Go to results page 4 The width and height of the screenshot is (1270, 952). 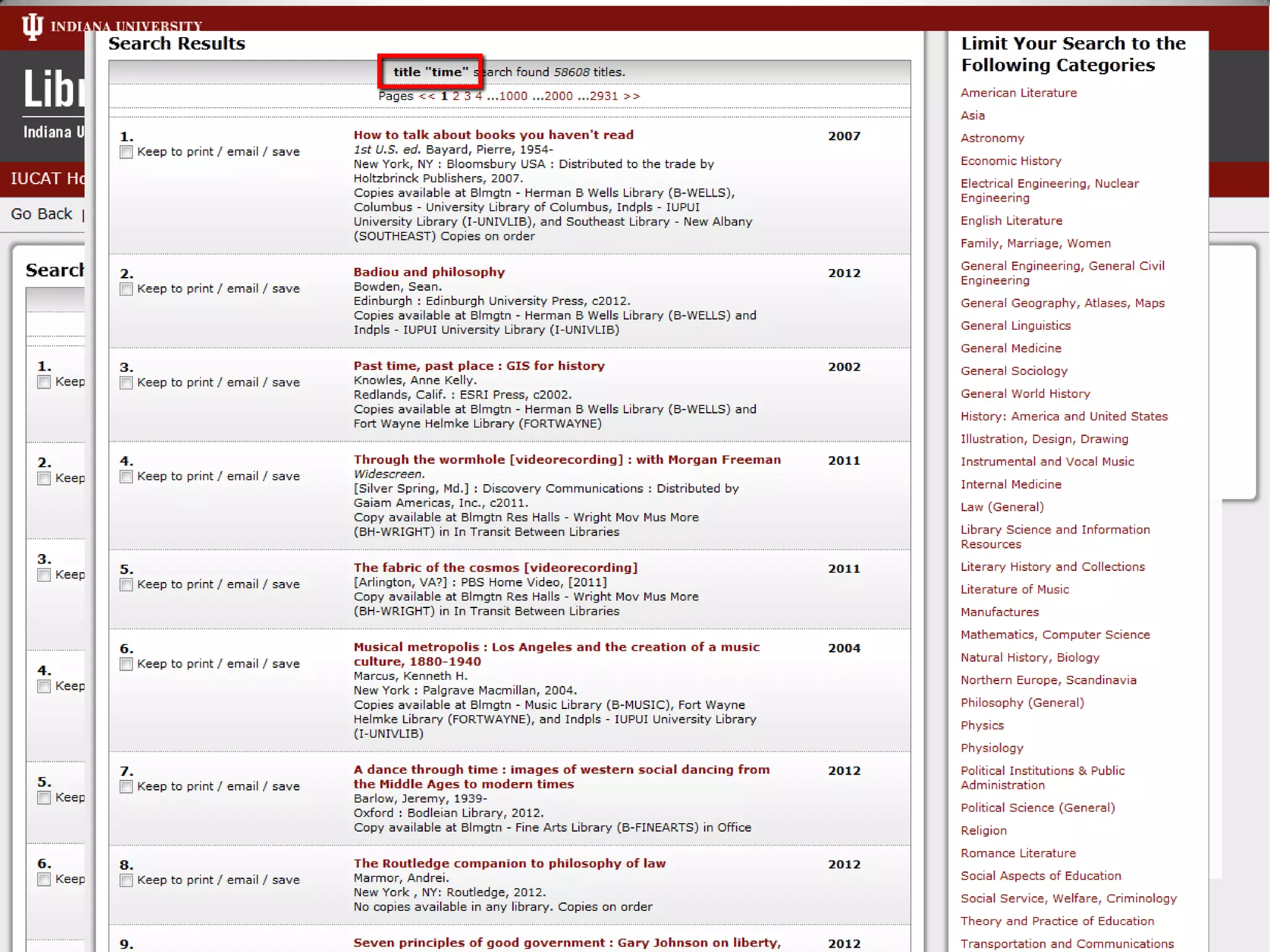point(478,96)
